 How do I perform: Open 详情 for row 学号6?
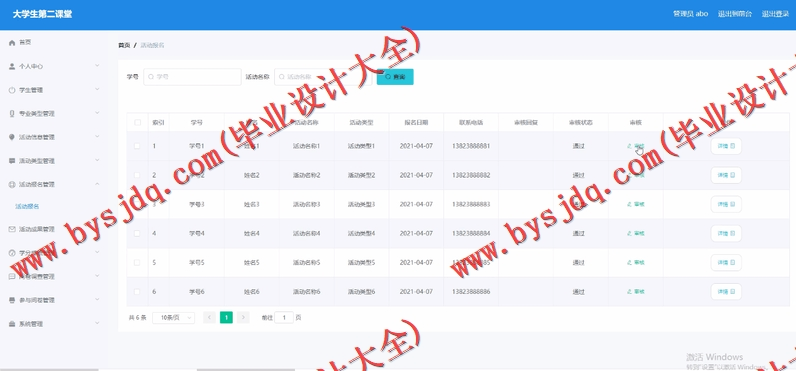(x=726, y=292)
